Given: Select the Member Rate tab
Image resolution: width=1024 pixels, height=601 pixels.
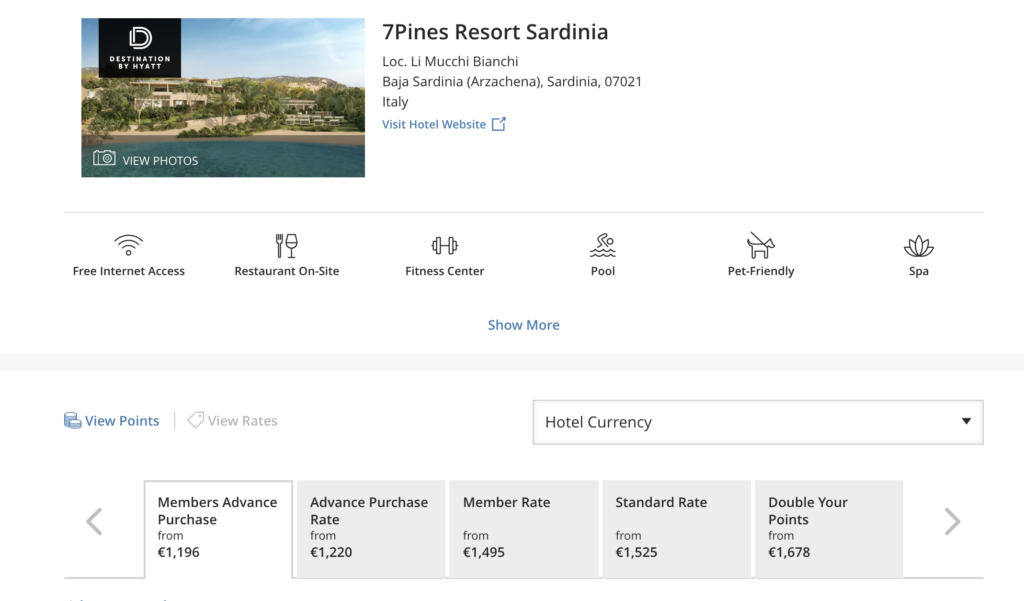Looking at the screenshot, I should tap(524, 529).
